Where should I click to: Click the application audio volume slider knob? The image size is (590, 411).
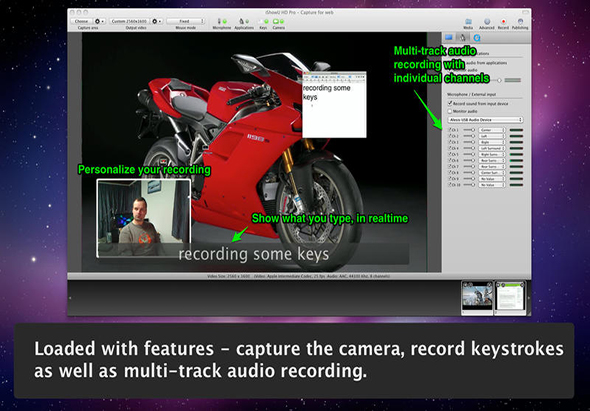pos(500,80)
